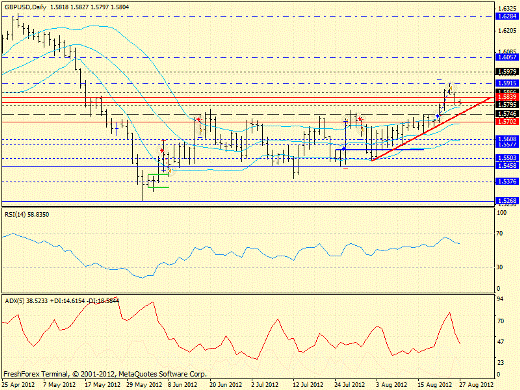Click the RSI scale value 30

coord(500,267)
